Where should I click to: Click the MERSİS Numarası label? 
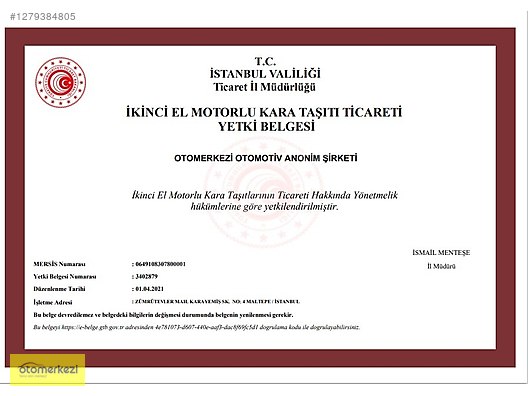click(x=59, y=264)
